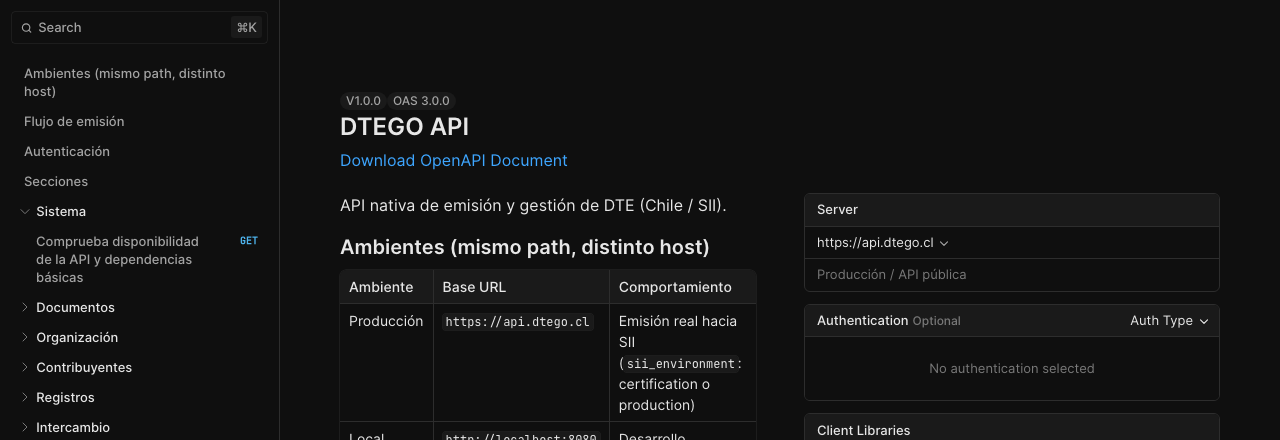Select the Sistema sidebar group label

[x=61, y=211]
